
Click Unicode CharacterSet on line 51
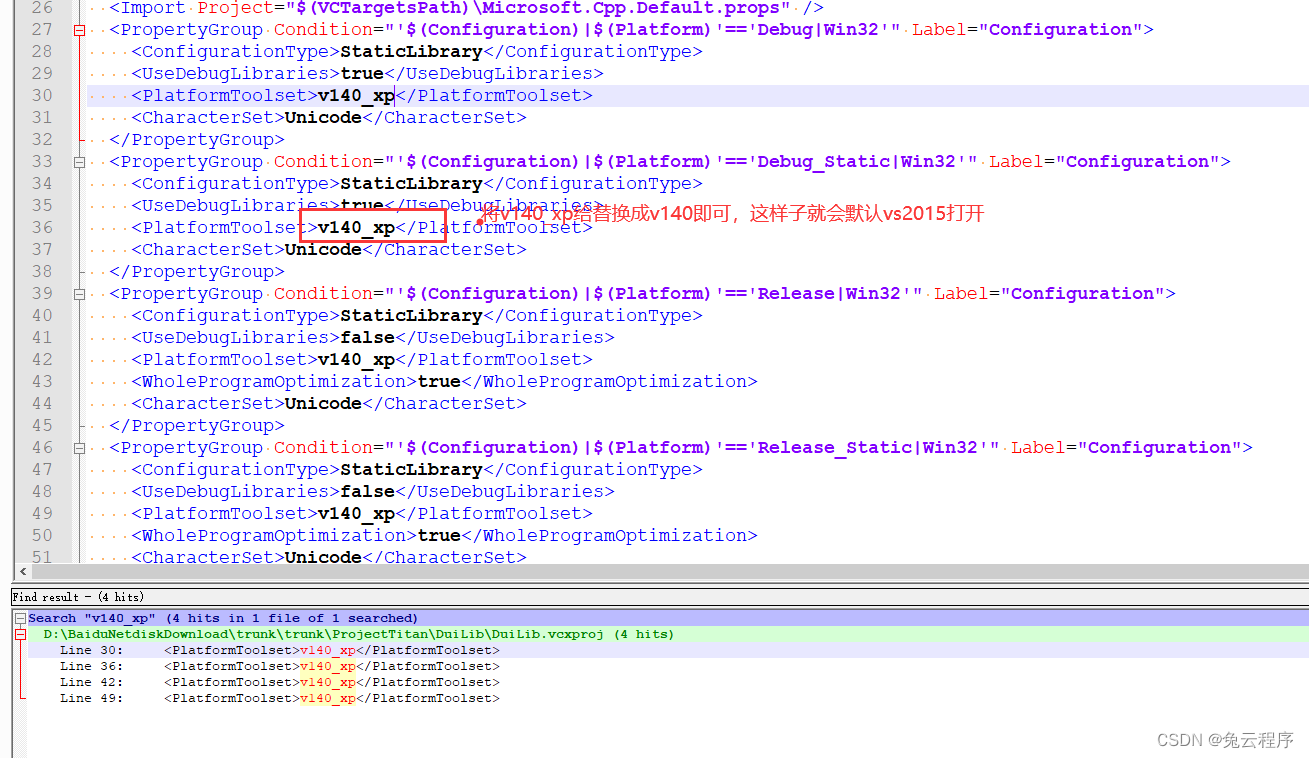pos(323,557)
